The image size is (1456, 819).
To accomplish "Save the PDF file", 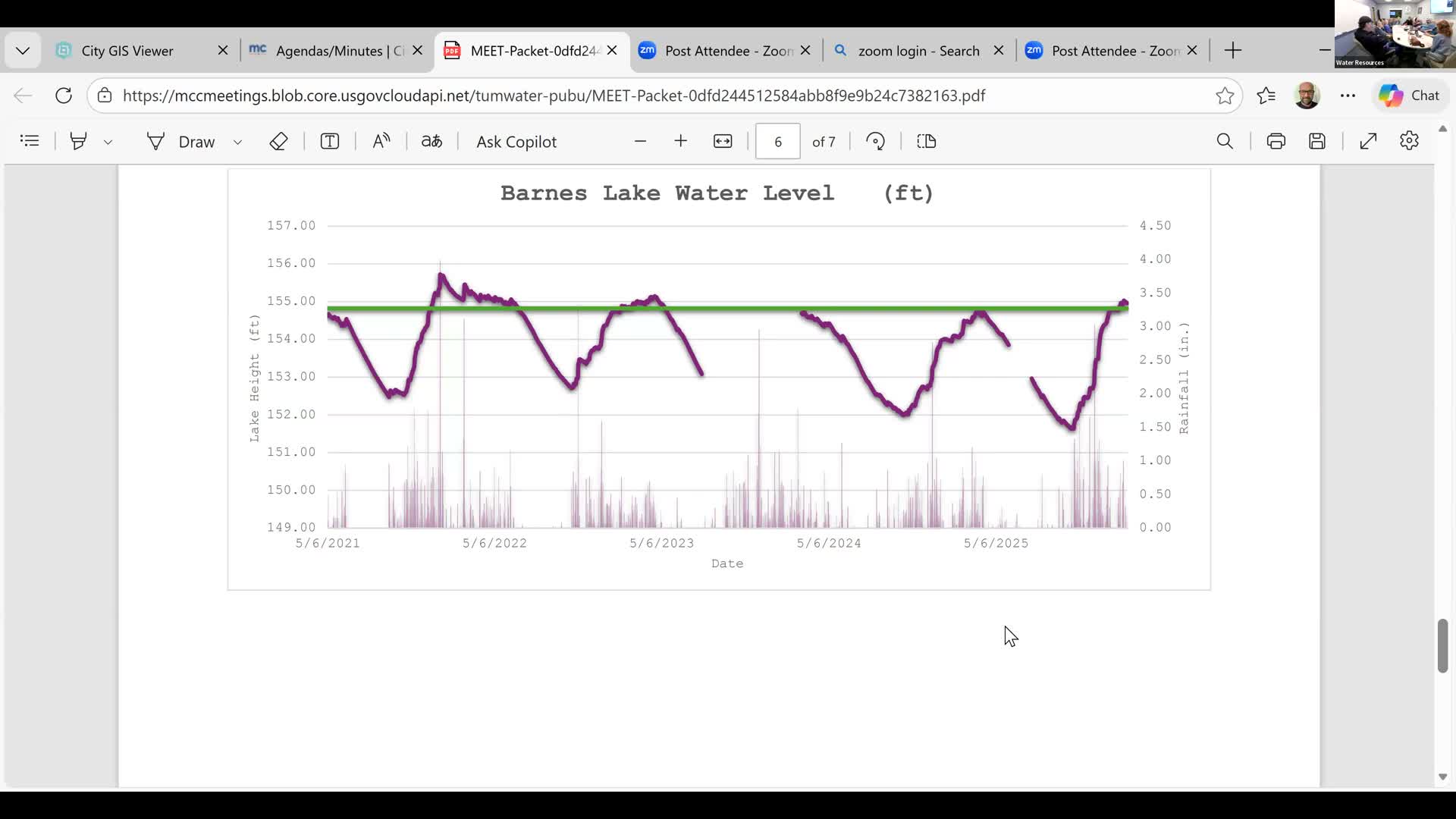I will pos(1317,141).
